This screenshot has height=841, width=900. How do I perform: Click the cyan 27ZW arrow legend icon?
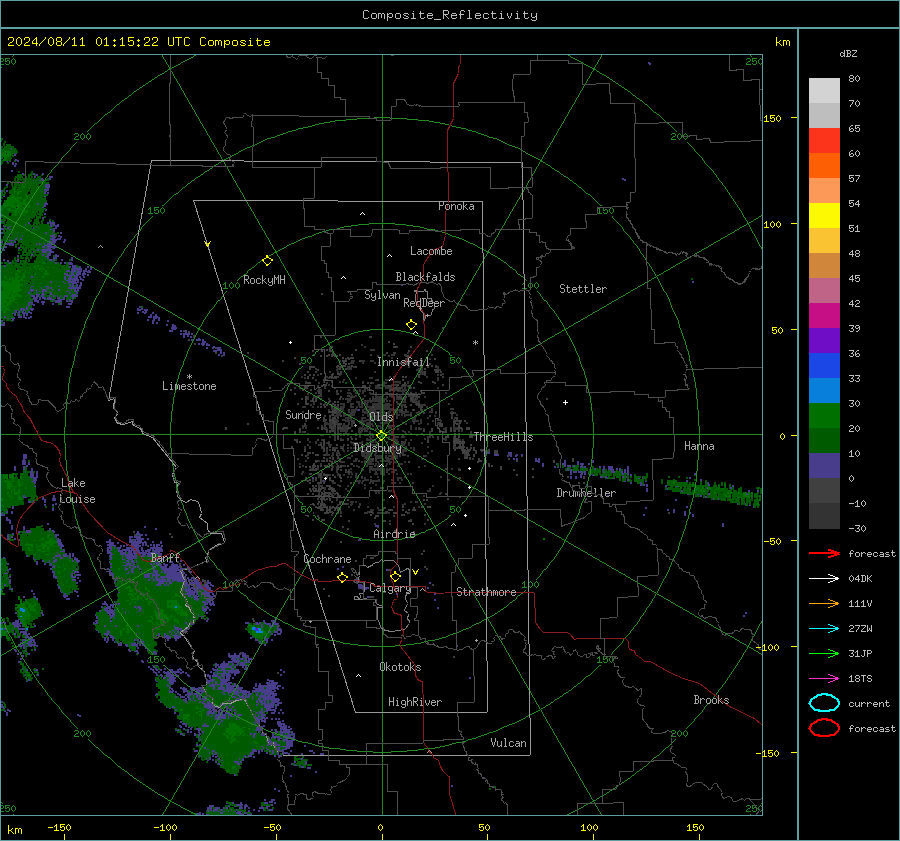click(824, 629)
